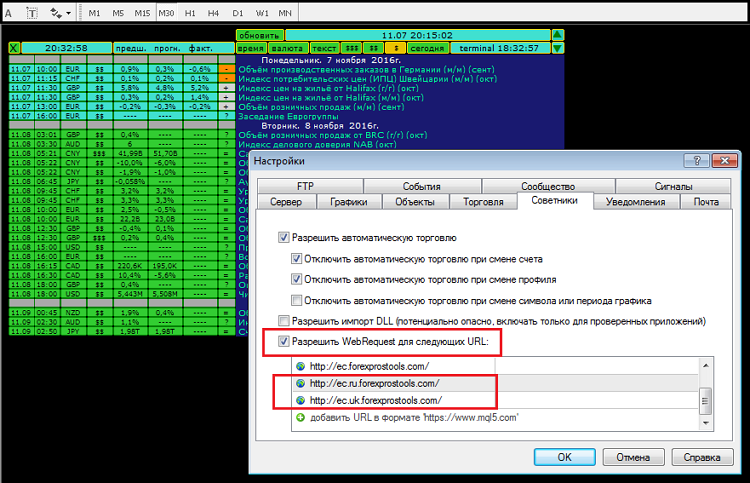The width and height of the screenshot is (750, 483).
Task: Switch chart to M15 timeframe
Action: tap(142, 13)
